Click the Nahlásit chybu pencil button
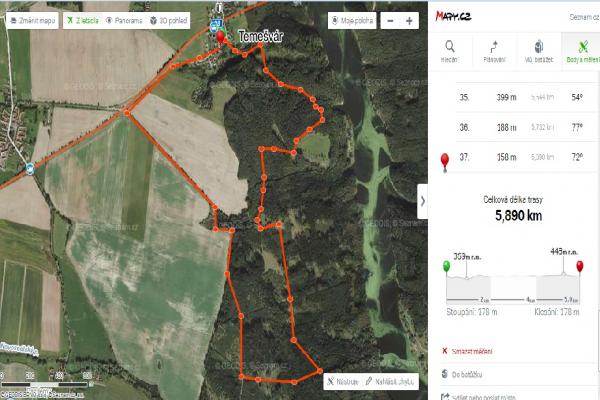 [x=390, y=382]
